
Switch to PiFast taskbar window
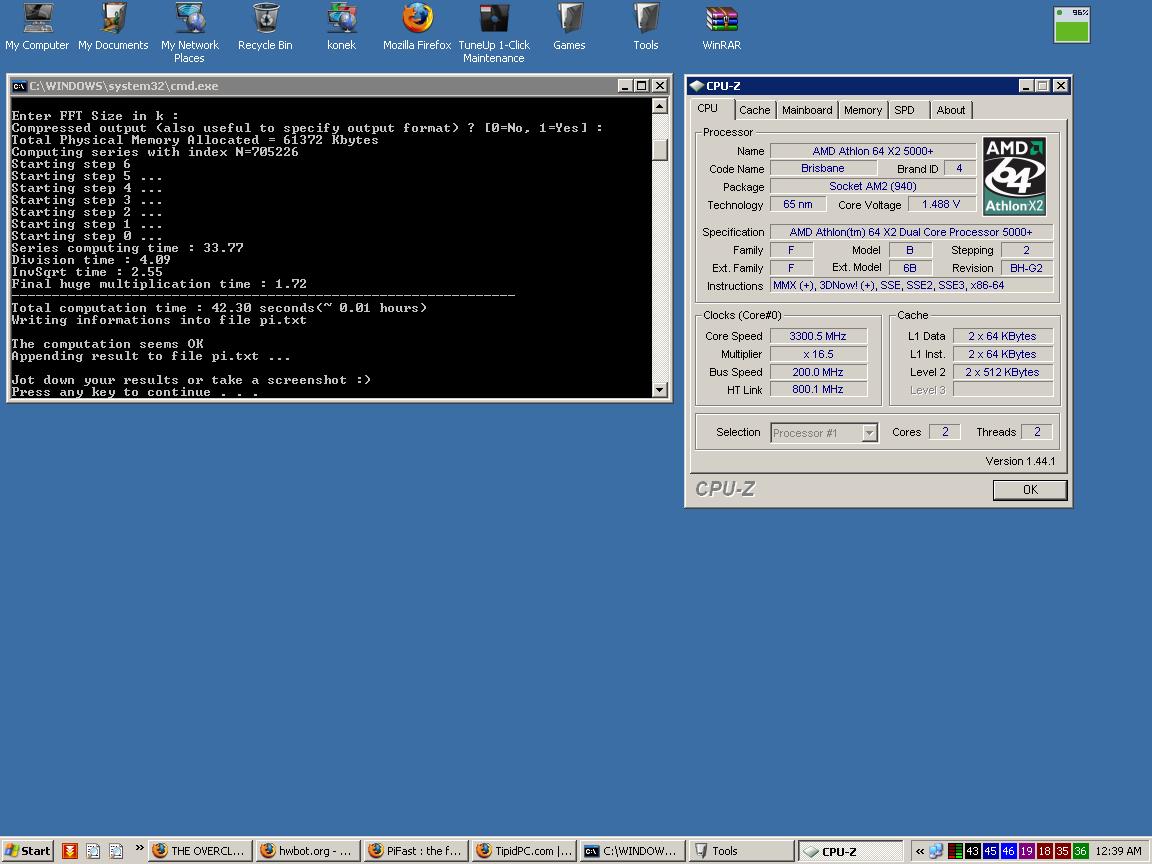tap(416, 851)
